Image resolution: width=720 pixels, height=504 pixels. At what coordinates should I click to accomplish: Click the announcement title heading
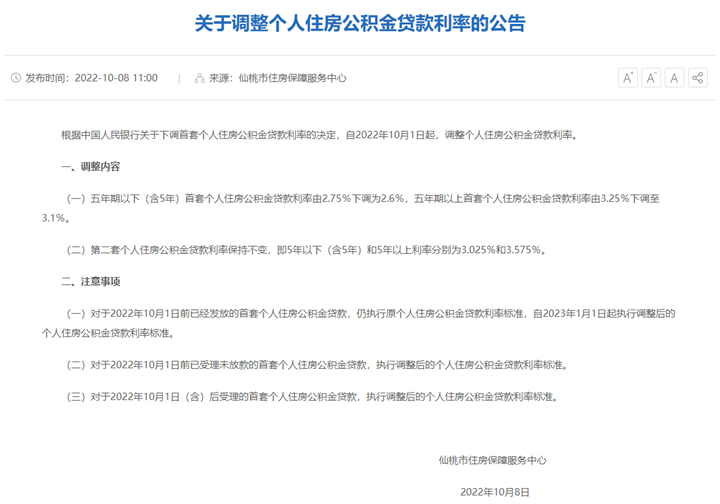click(359, 24)
